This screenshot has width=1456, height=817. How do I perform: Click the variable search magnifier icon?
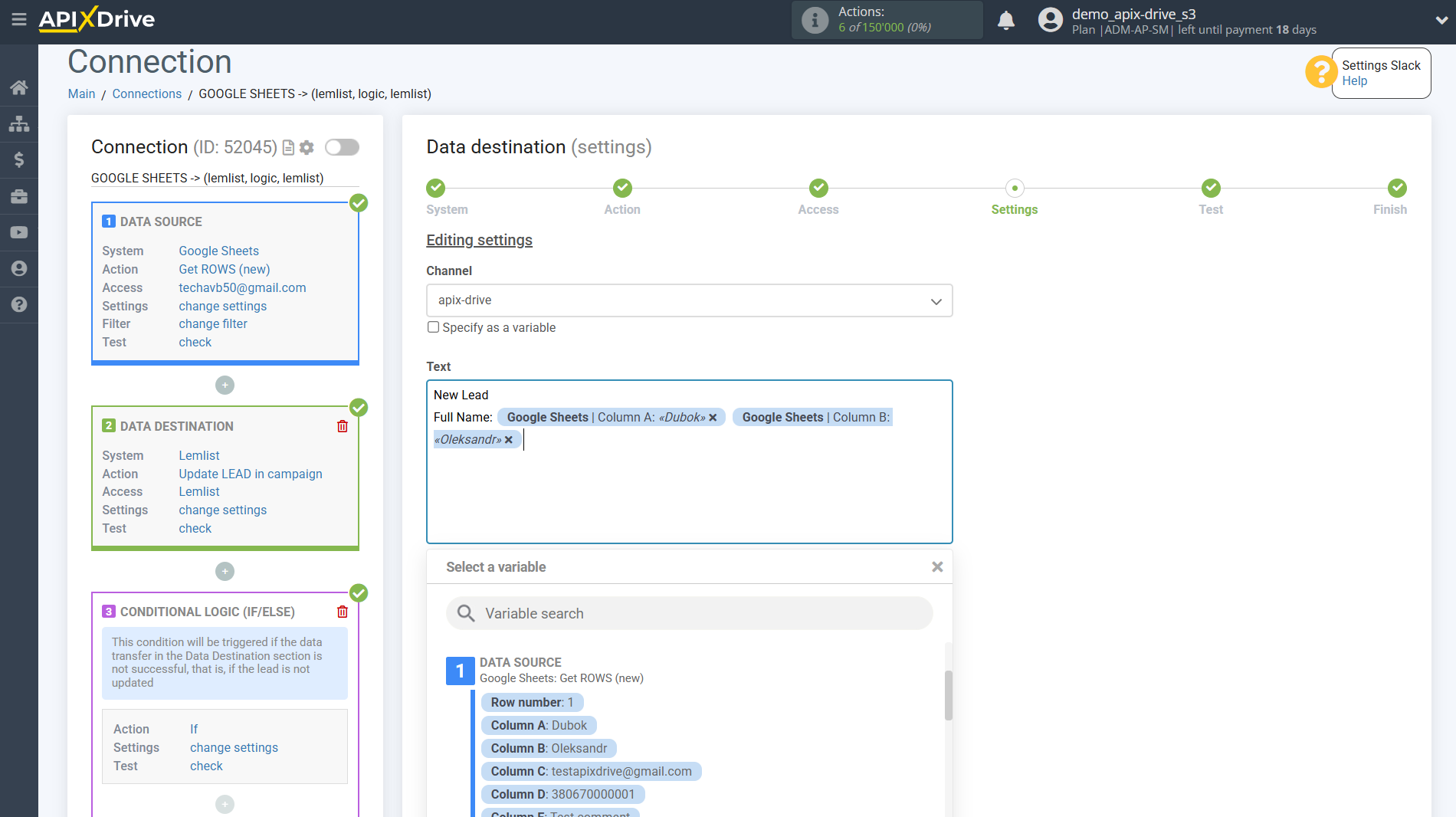pyautogui.click(x=466, y=613)
